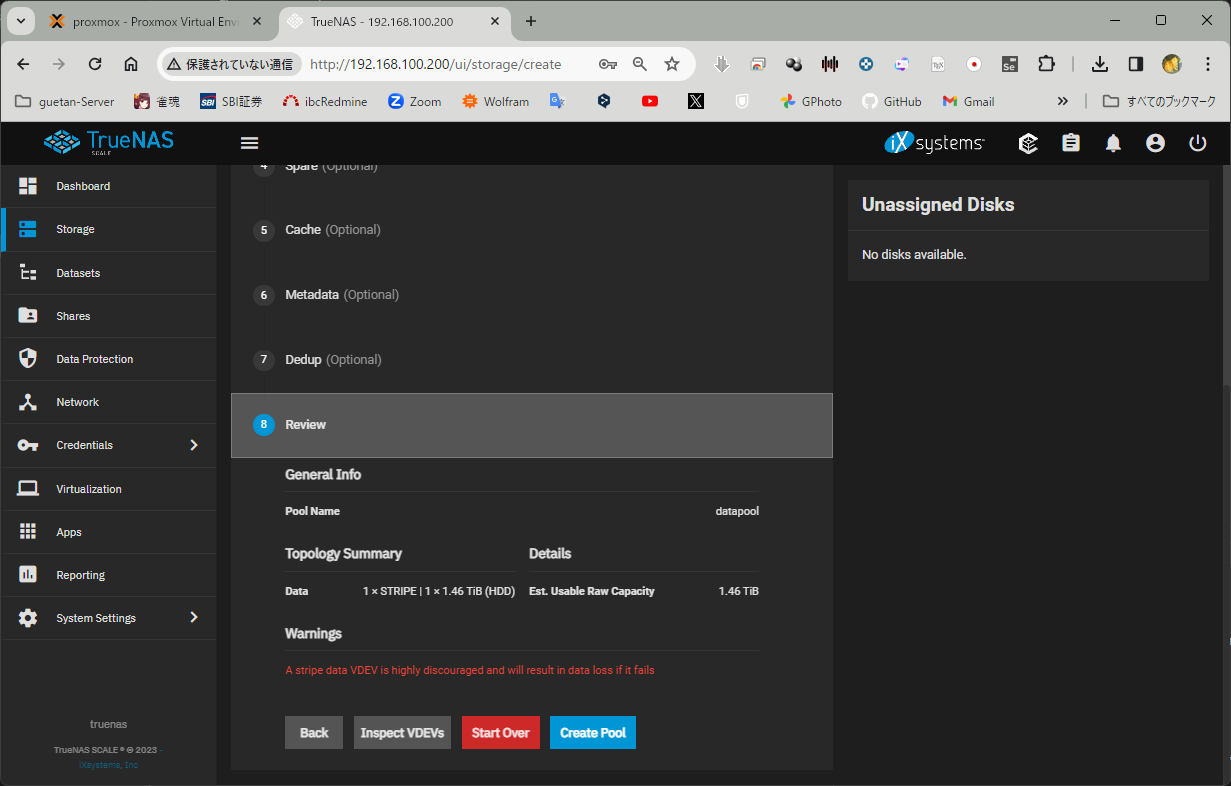Toggle the hamburger sidebar menu
1231x786 pixels.
click(250, 143)
